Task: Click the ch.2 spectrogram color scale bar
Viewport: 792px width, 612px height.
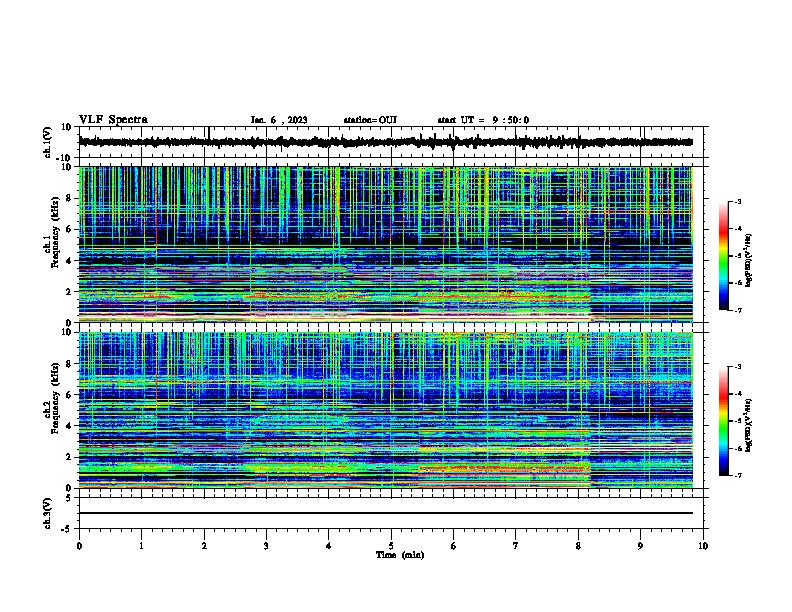Action: pos(724,421)
